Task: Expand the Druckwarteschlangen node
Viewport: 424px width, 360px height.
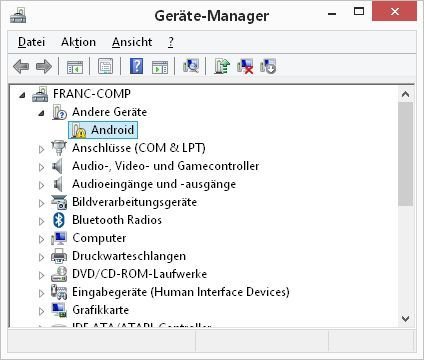Action: click(41, 257)
